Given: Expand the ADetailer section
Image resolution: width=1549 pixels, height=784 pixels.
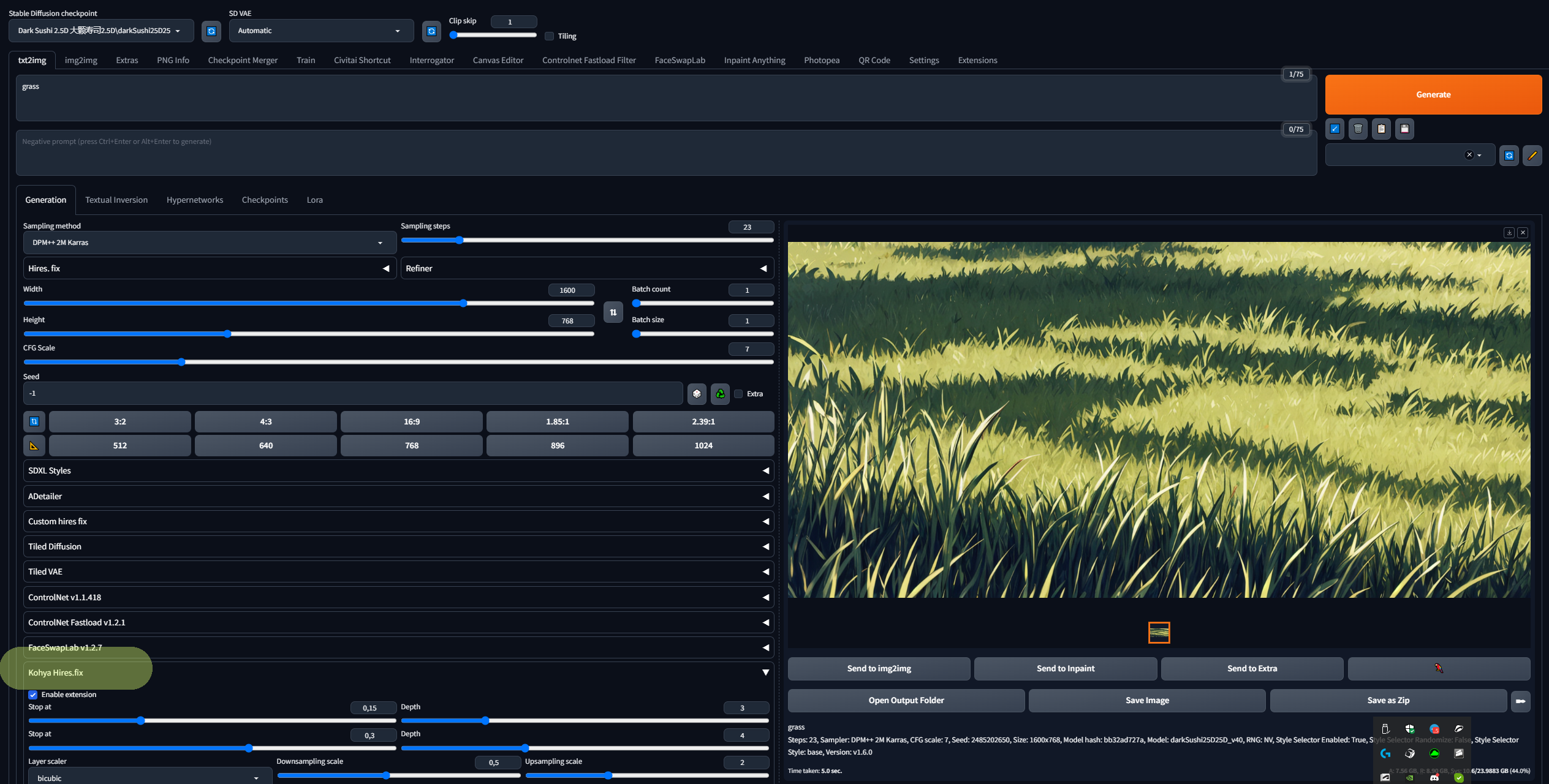Looking at the screenshot, I should coord(398,496).
